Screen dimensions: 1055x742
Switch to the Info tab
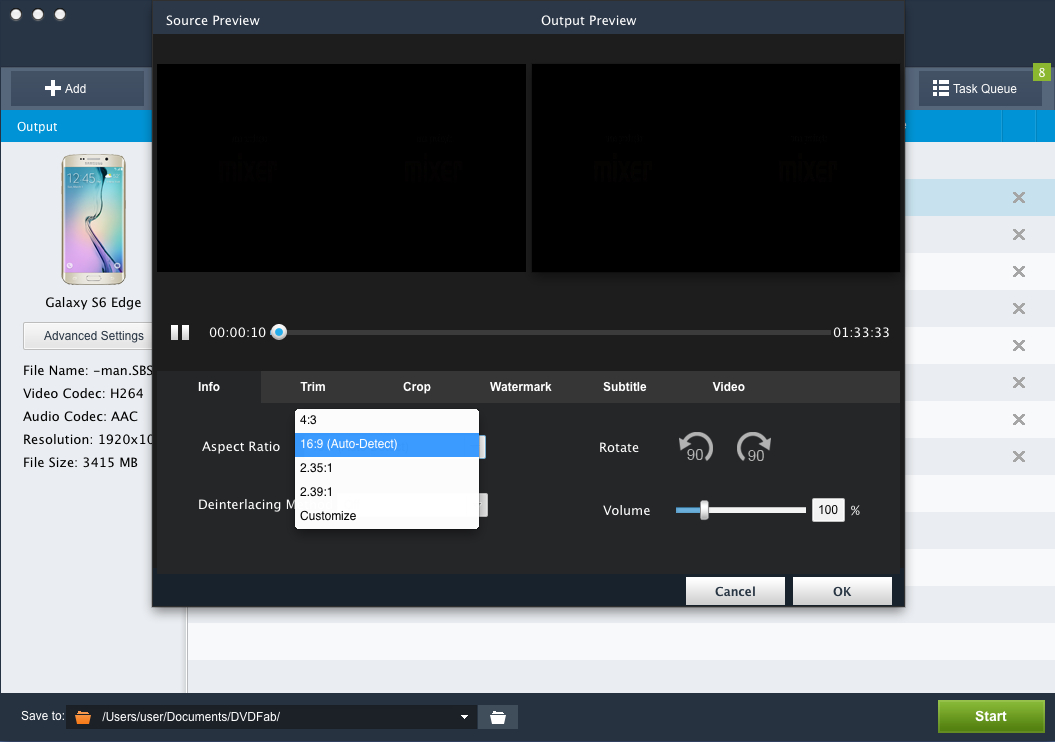209,387
